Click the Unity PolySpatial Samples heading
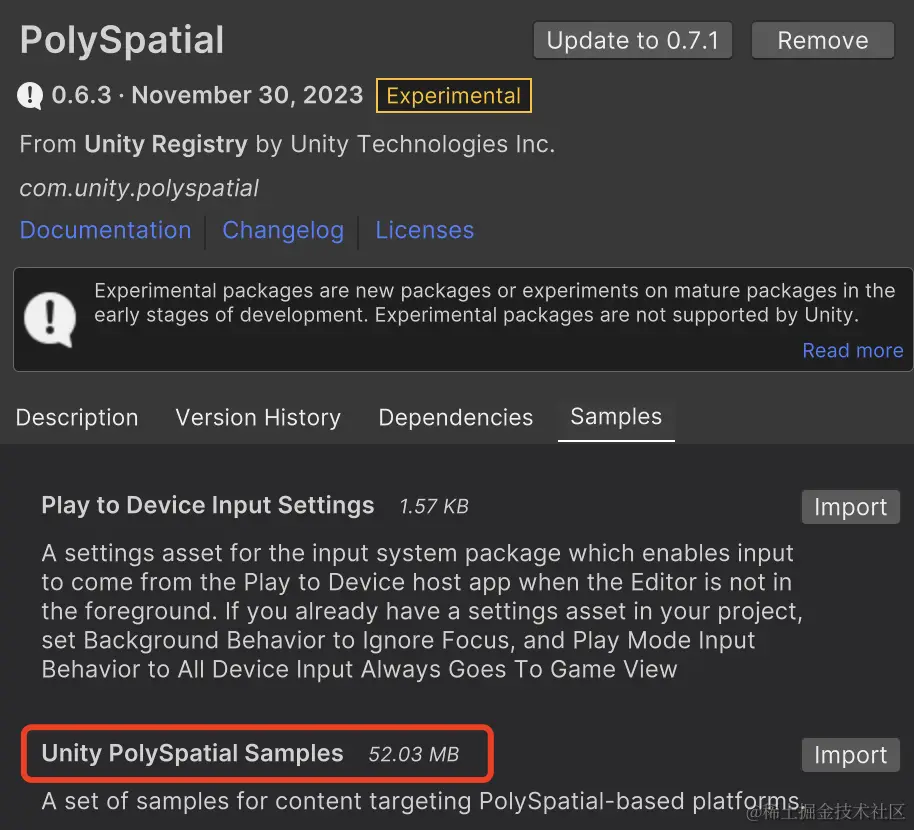This screenshot has width=914, height=830. 192,753
